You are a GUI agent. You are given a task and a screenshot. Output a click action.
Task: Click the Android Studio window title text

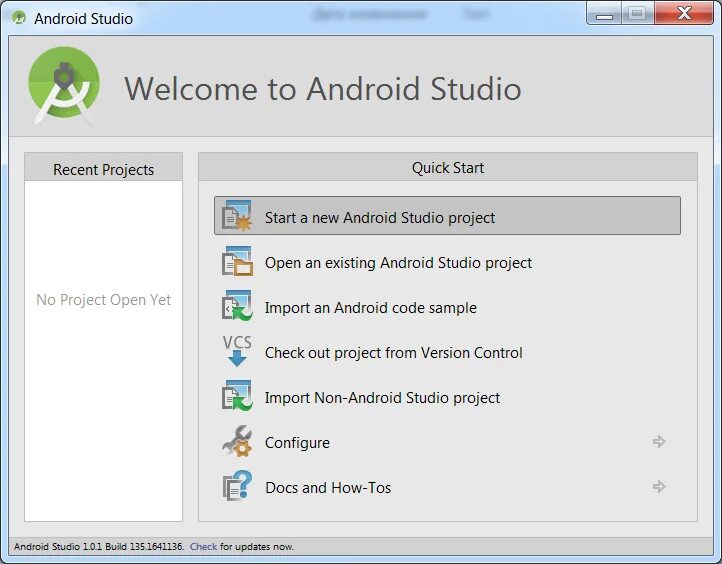point(83,18)
